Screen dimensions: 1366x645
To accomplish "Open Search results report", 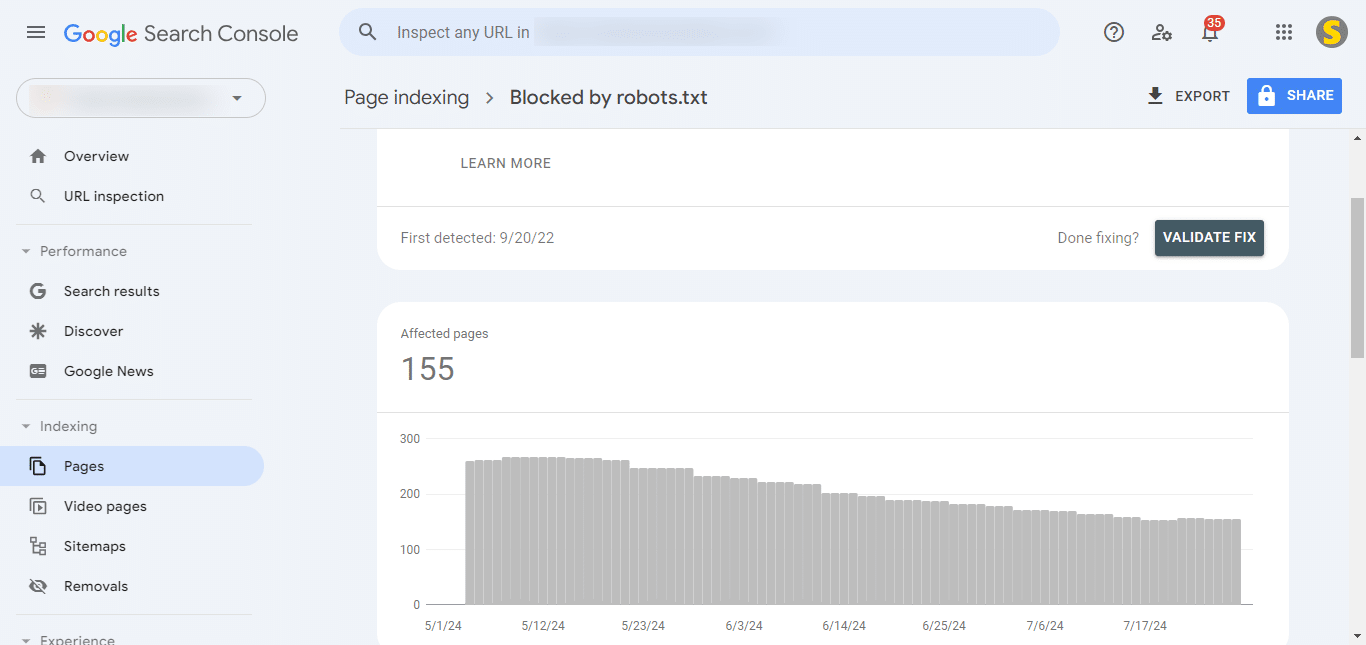I will (132, 291).
